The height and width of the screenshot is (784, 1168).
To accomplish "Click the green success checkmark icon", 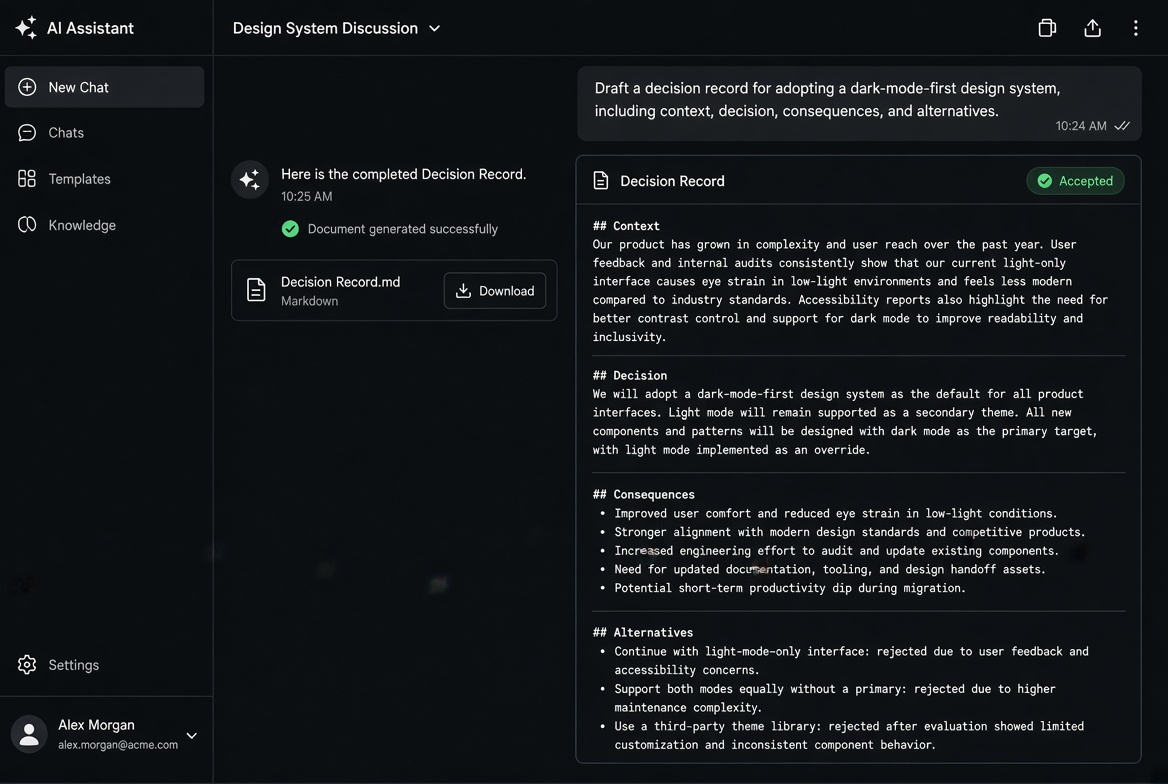I will pyautogui.click(x=291, y=229).
